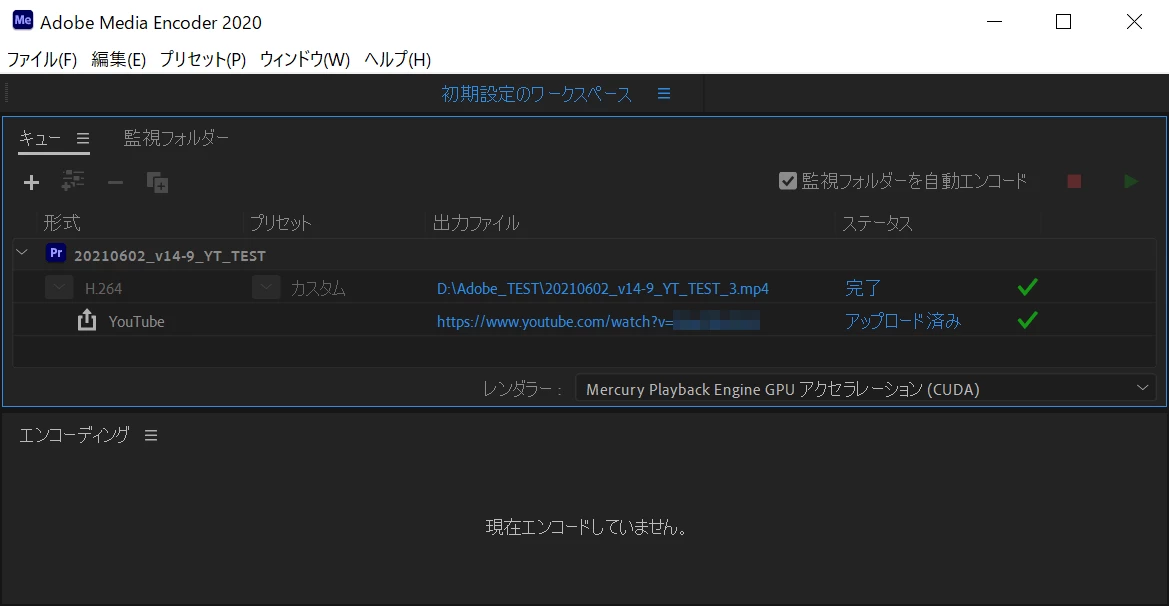Click the H.264 format text
Screen dimensions: 1169x606
tap(104, 288)
